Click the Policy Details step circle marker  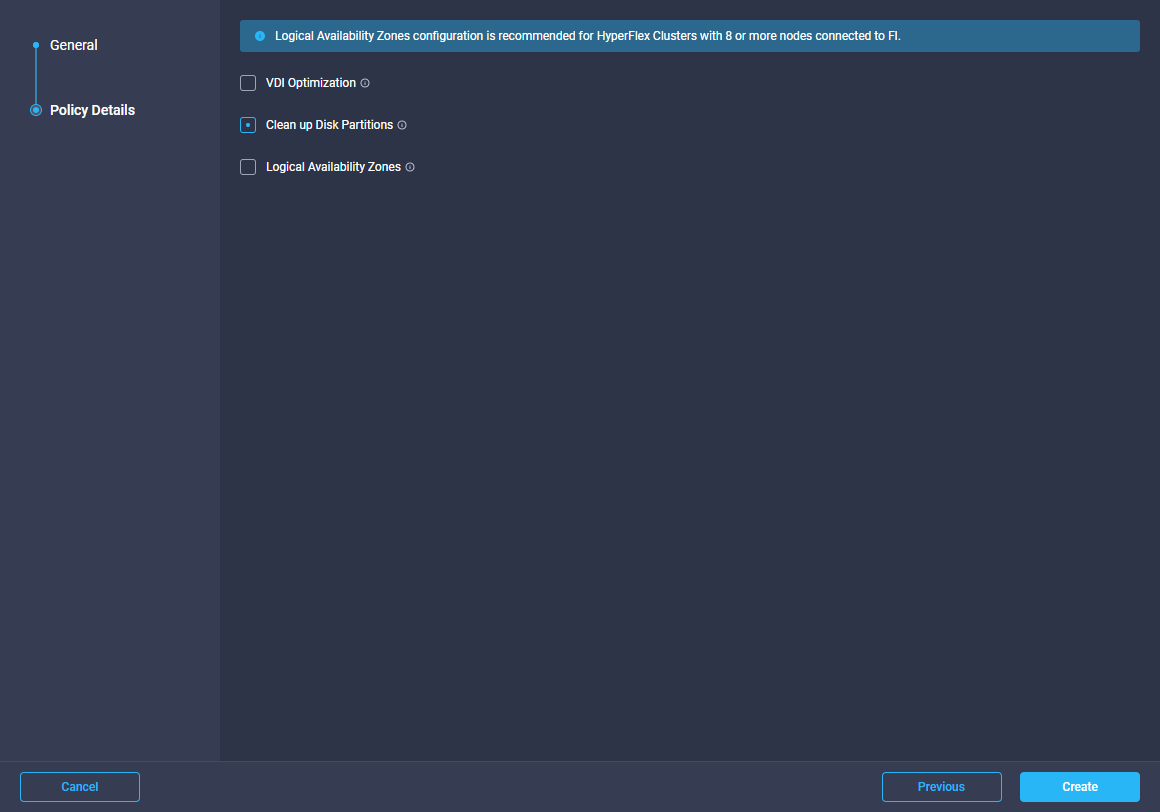coord(36,110)
